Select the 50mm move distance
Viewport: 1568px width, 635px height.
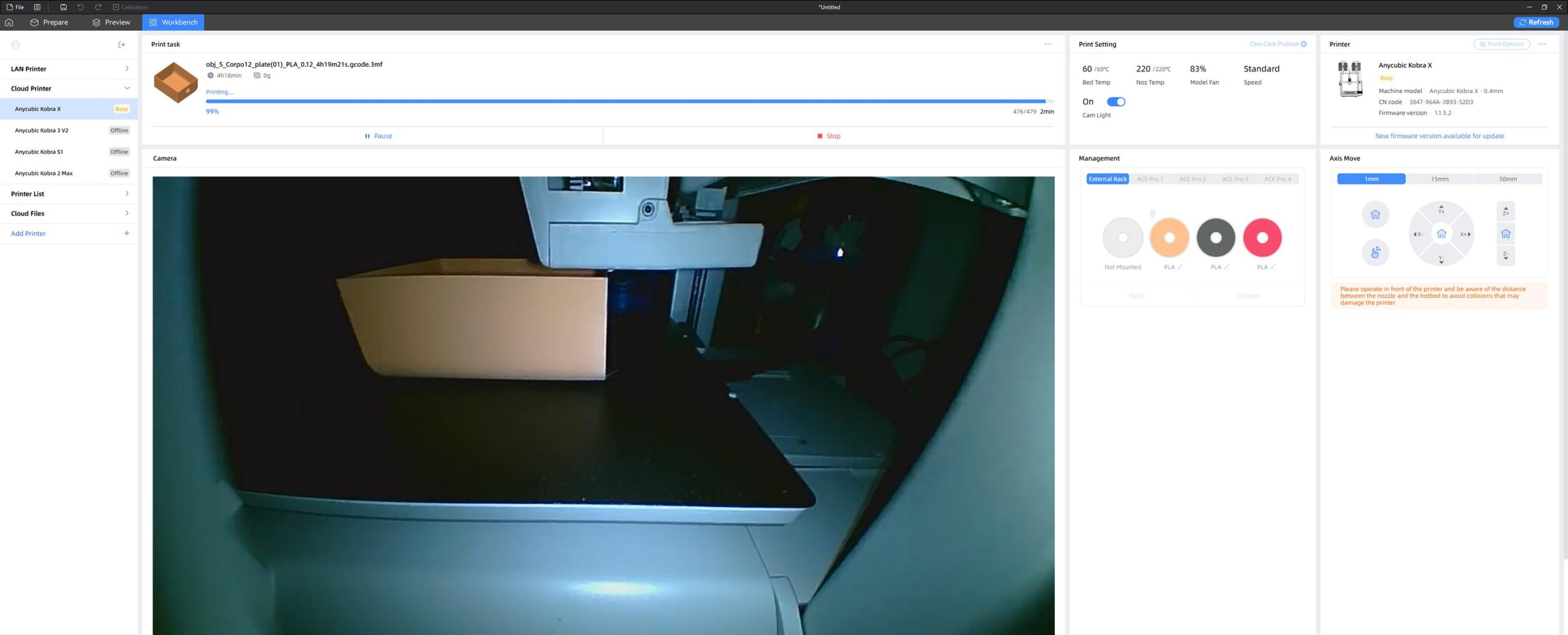click(x=1507, y=179)
